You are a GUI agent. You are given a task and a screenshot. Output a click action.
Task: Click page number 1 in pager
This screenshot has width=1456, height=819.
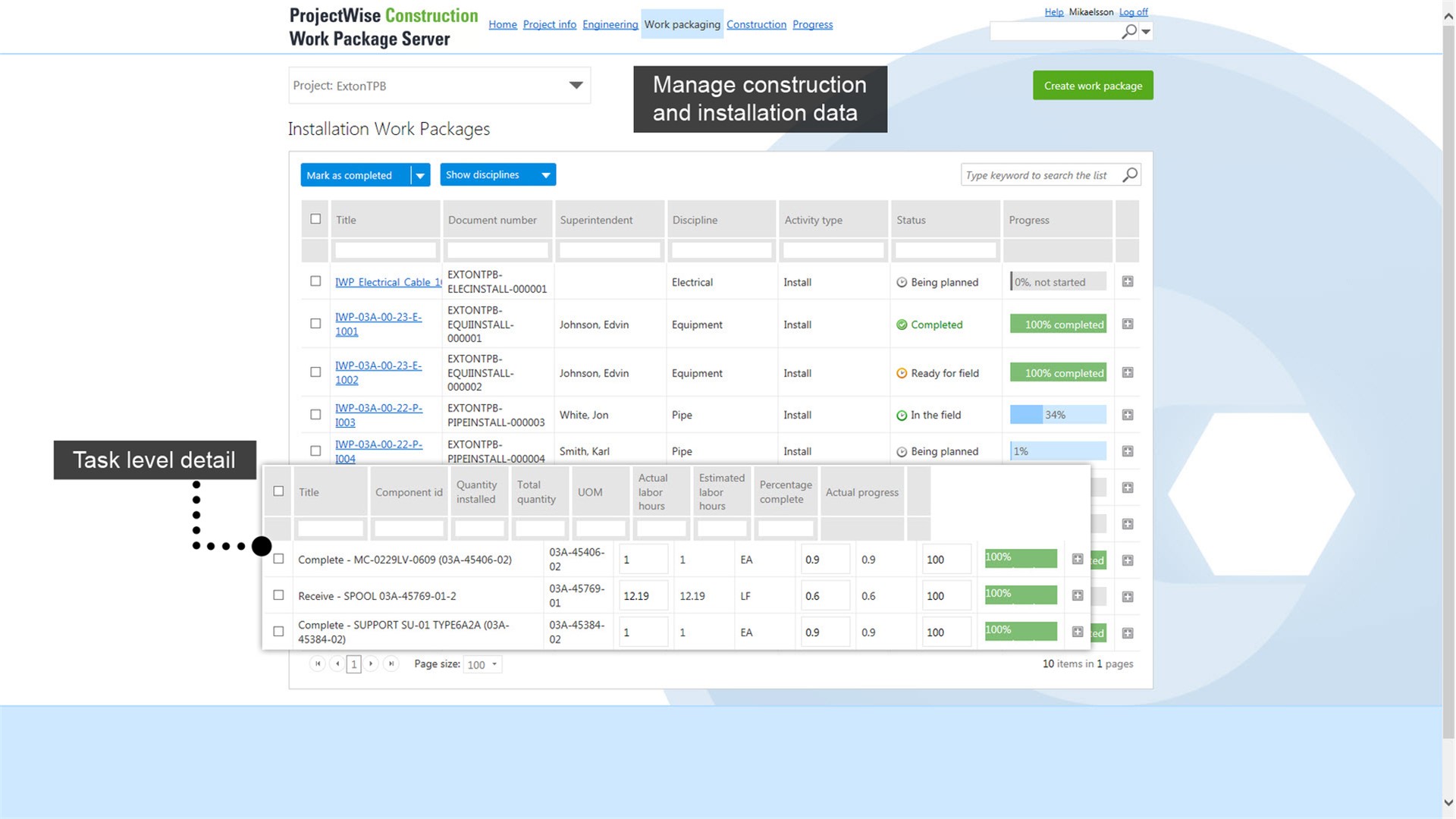pyautogui.click(x=353, y=664)
